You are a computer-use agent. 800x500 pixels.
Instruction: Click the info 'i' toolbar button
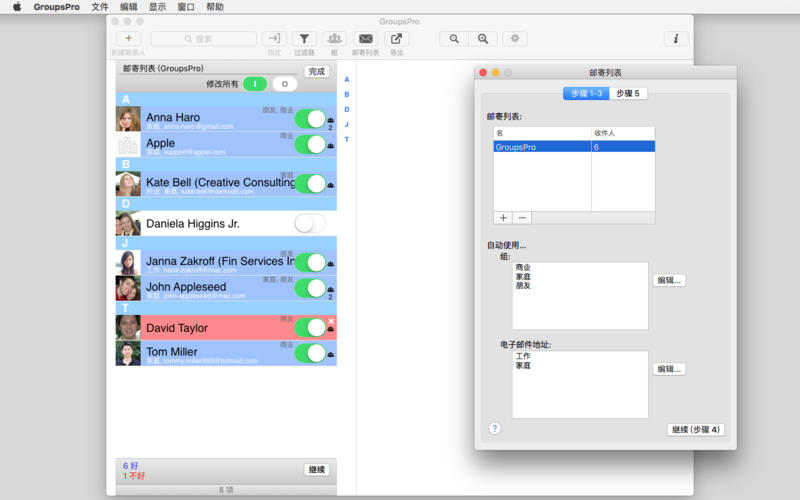tap(676, 38)
